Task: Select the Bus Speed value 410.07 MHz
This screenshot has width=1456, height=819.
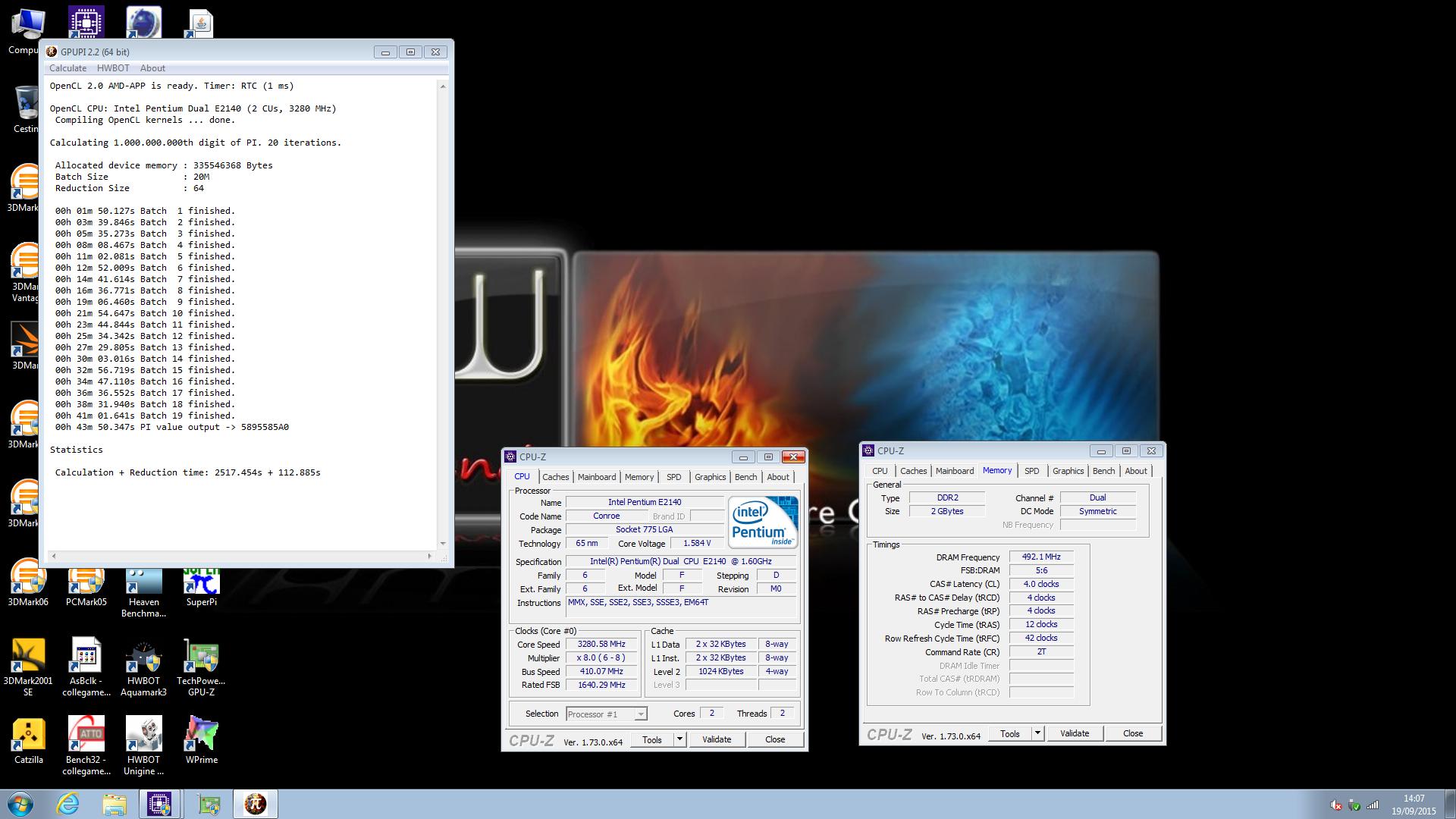Action: tap(601, 671)
